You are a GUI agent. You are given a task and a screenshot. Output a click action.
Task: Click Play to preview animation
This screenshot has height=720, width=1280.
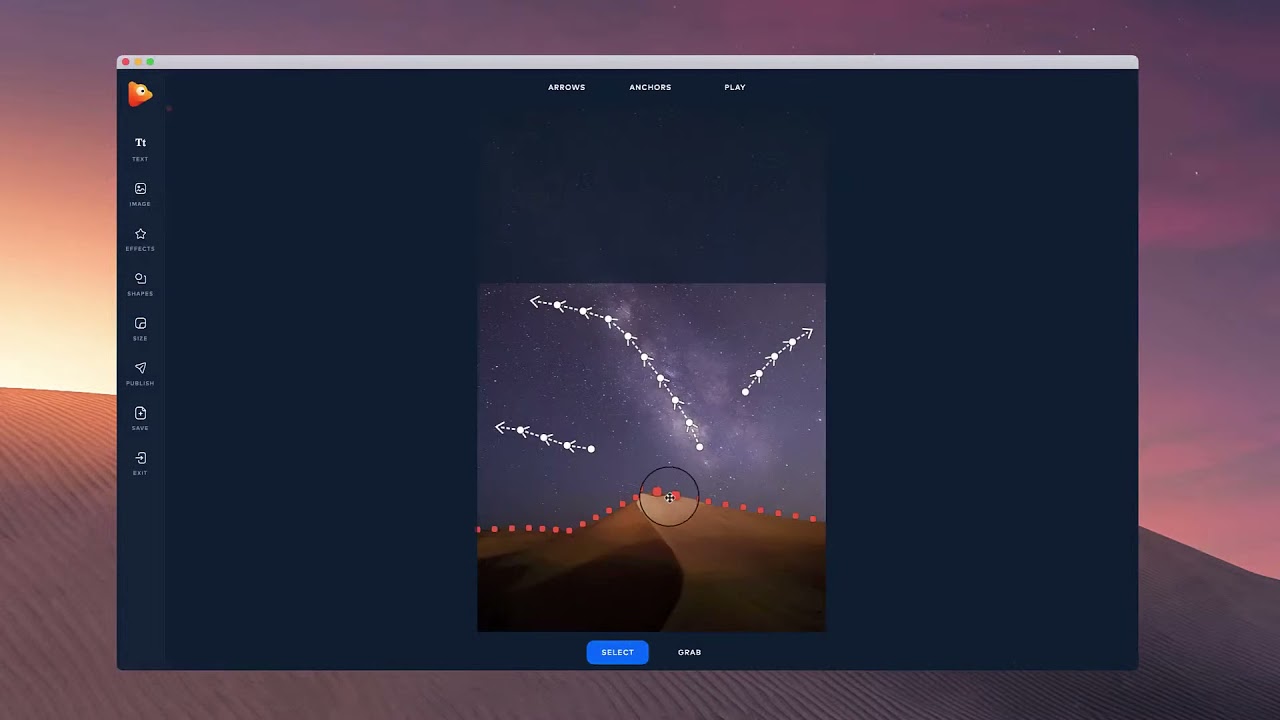(x=735, y=87)
